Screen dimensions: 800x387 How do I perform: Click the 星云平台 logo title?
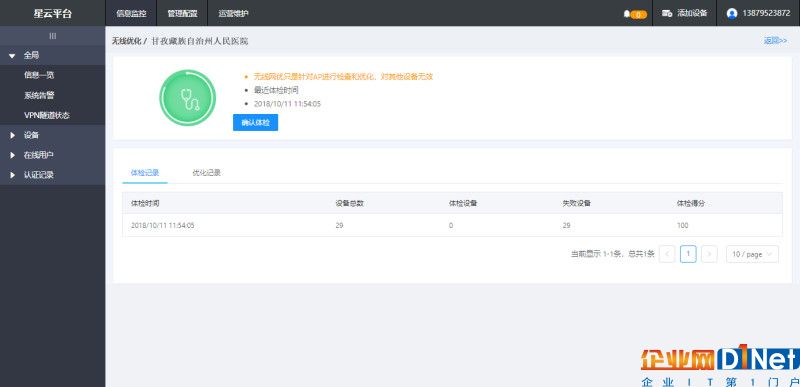(x=53, y=14)
